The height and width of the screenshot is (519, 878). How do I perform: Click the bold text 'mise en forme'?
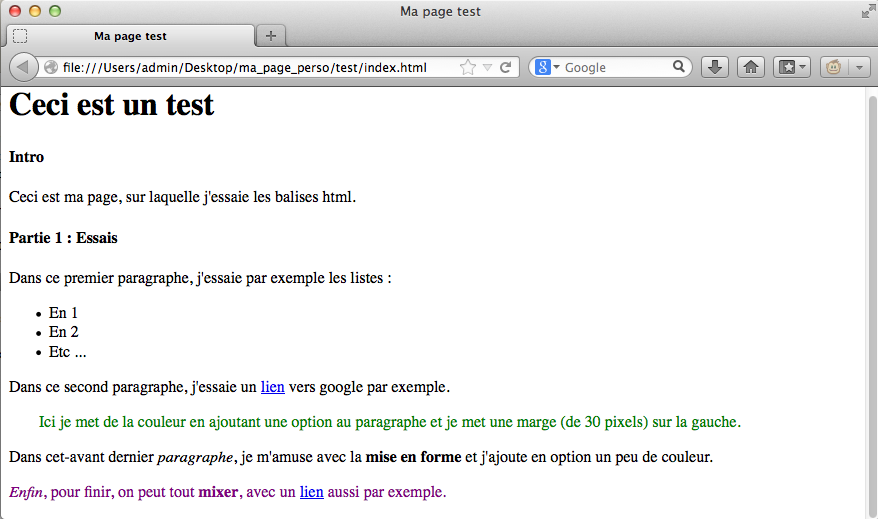point(413,457)
